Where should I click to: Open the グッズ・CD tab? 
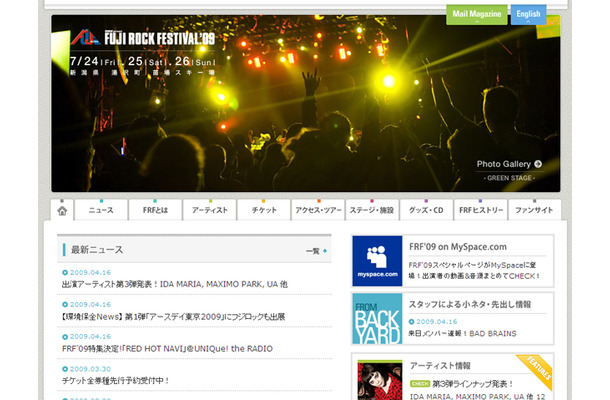[x=426, y=210]
